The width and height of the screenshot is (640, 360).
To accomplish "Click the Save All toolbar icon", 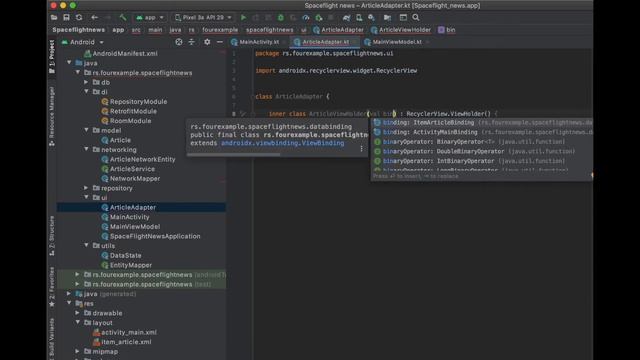I will tap(66, 18).
